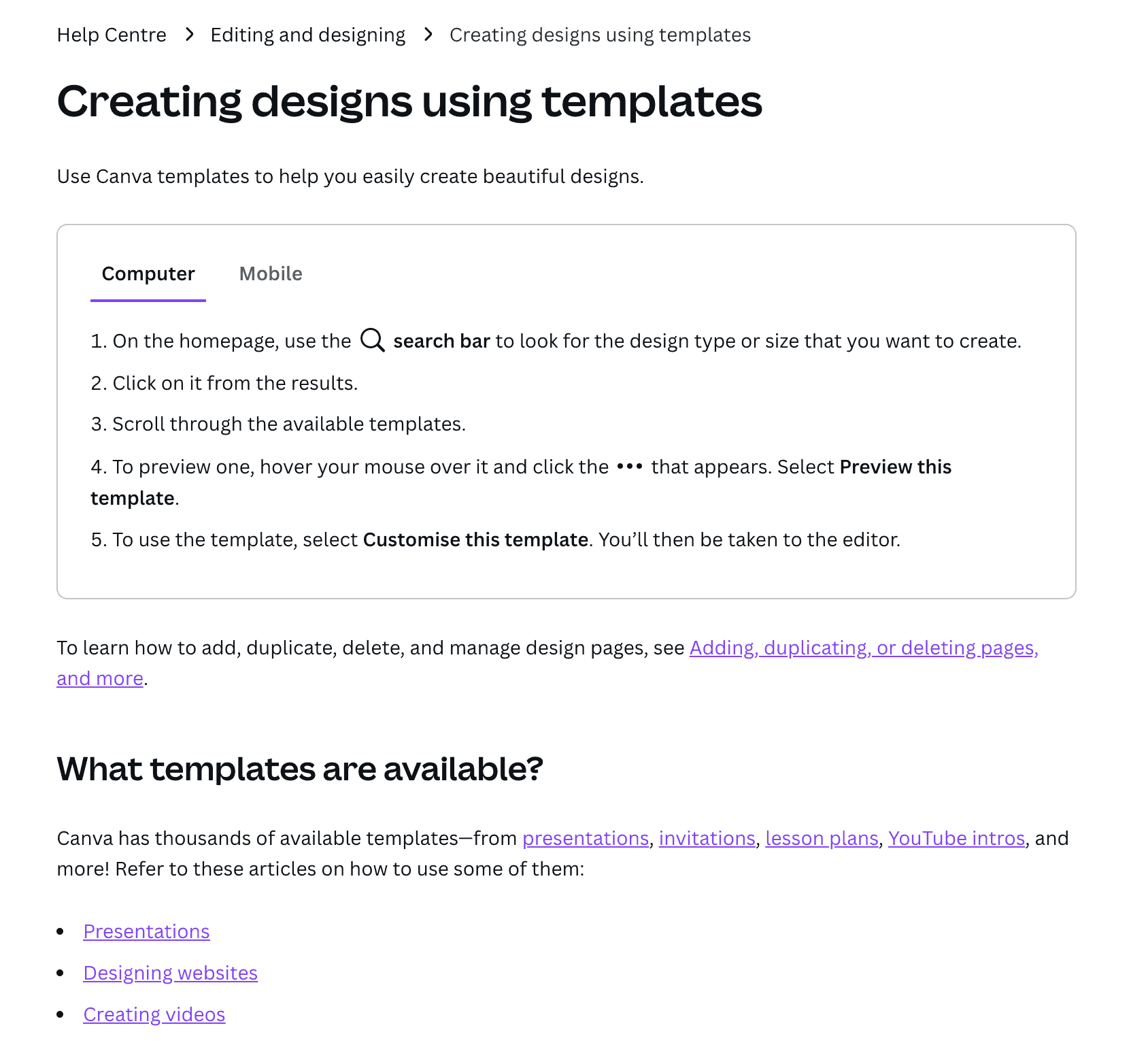Click the What templates are available heading
1148x1049 pixels.
300,769
